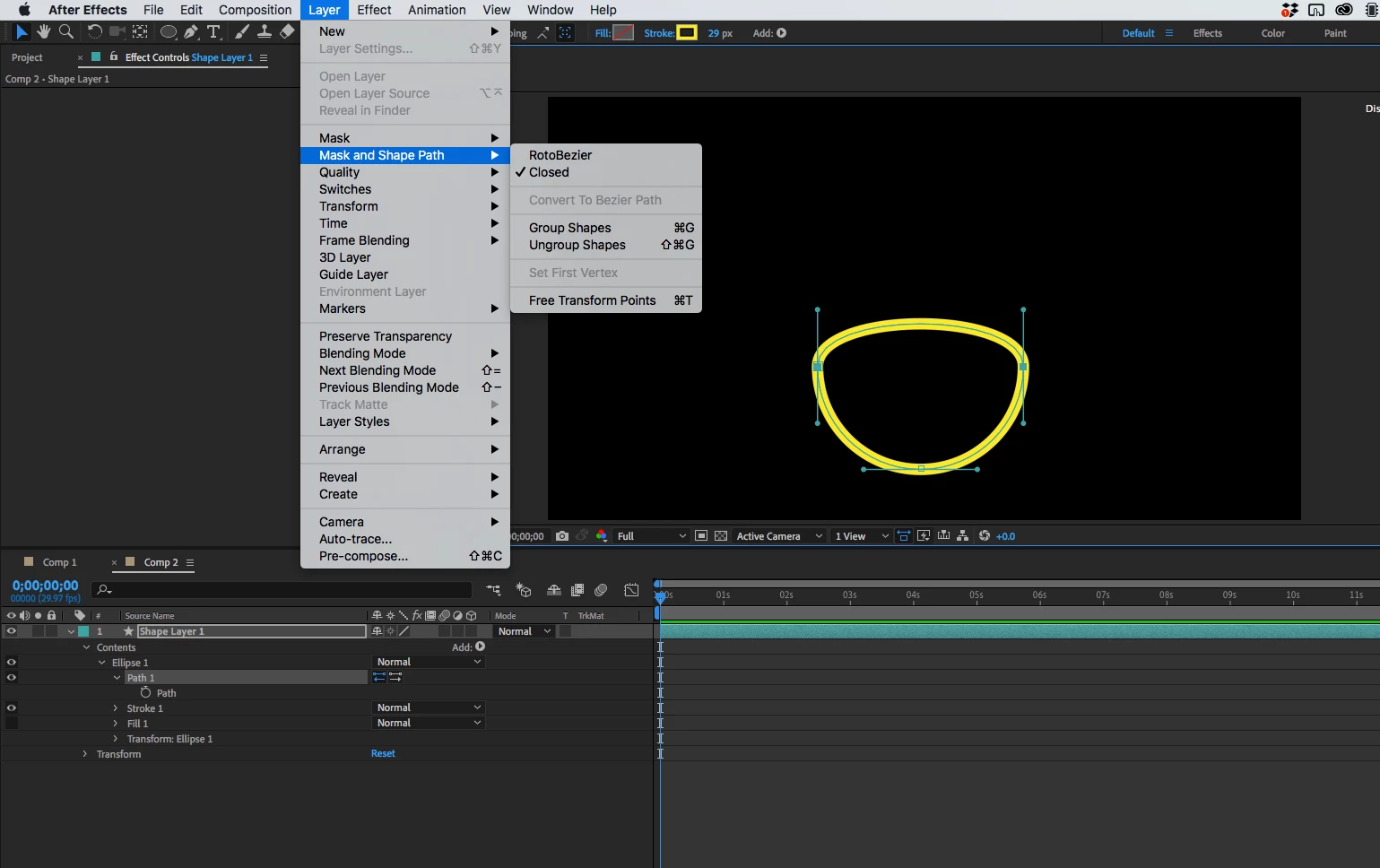Select the Ellipse shape tool

pos(168,32)
